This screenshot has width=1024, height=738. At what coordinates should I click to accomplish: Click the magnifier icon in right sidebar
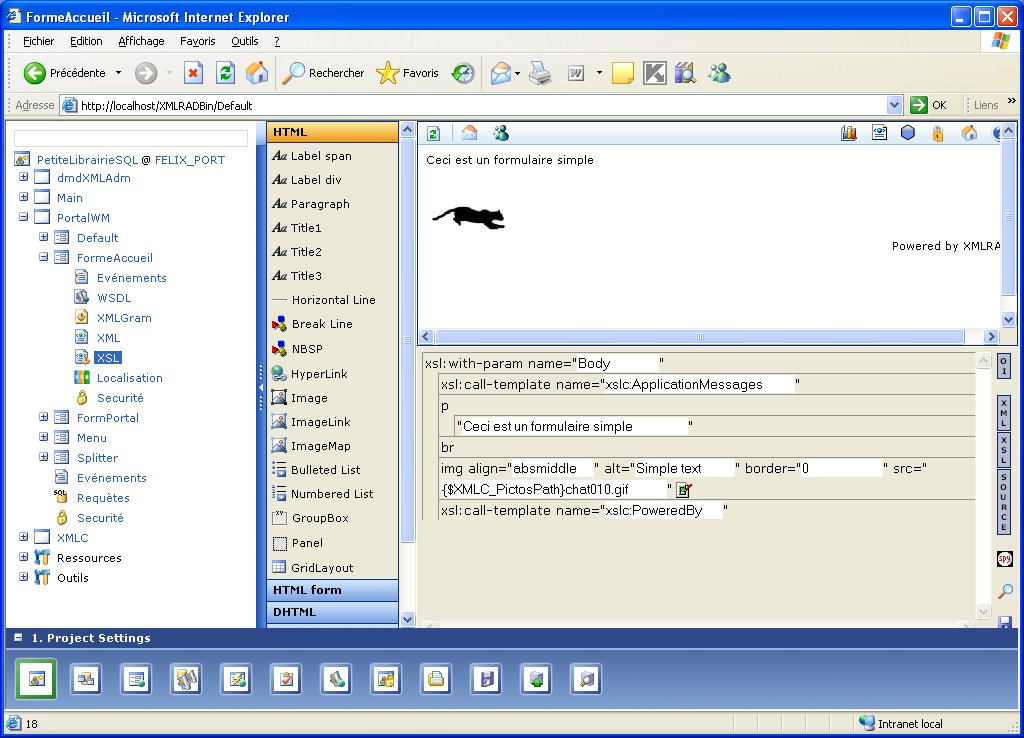(1005, 591)
